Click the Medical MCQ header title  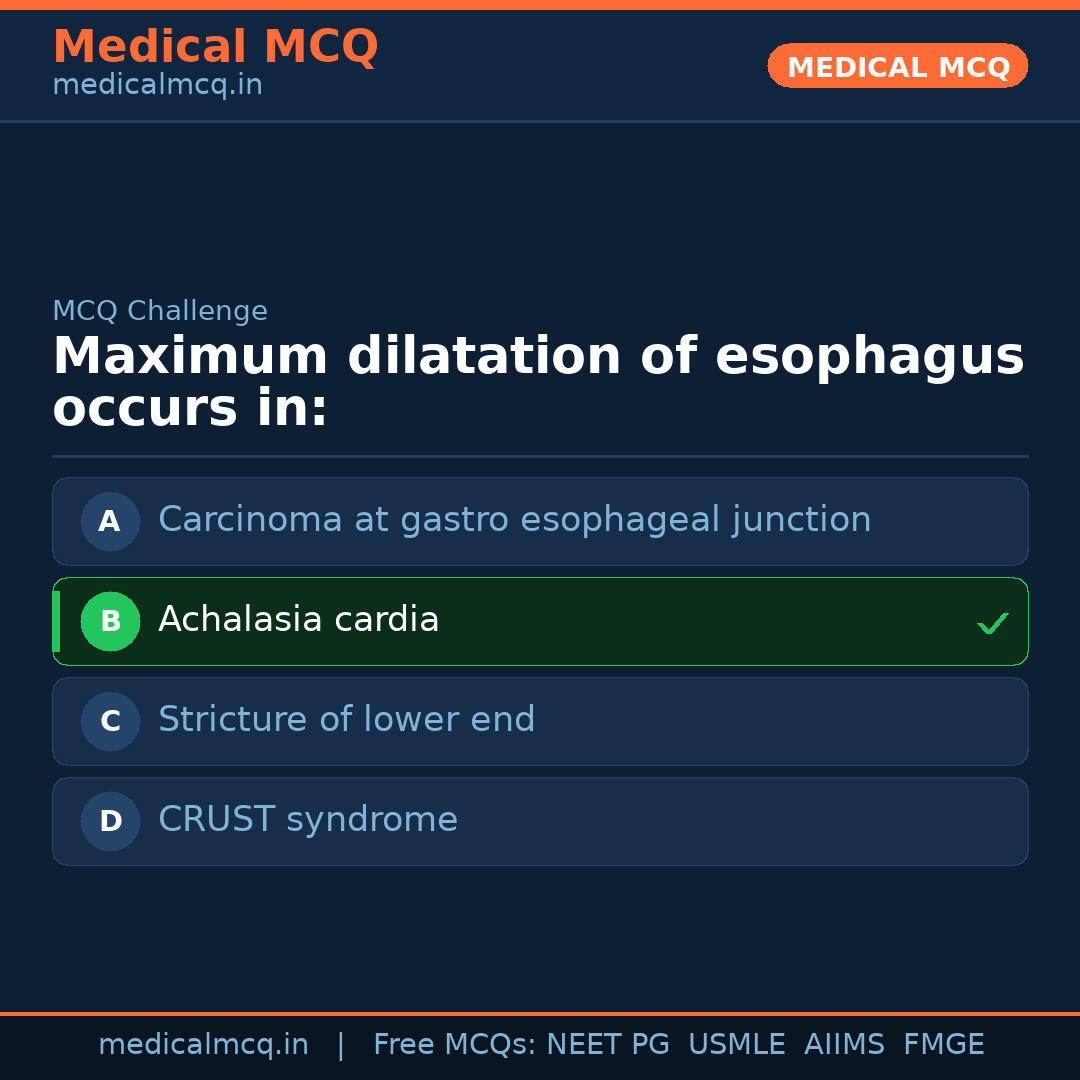click(x=215, y=47)
